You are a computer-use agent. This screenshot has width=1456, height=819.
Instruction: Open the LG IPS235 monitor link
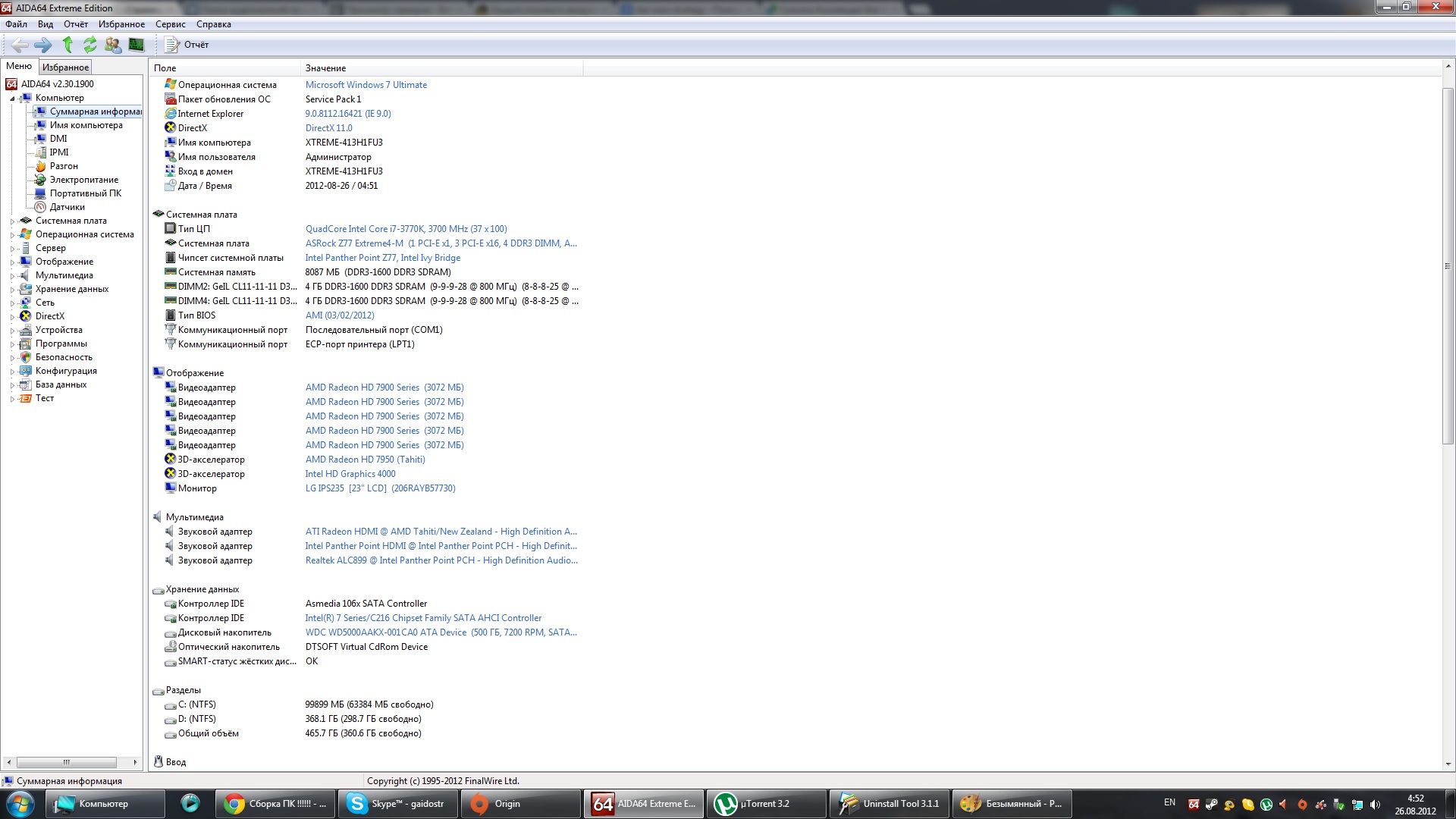[381, 488]
